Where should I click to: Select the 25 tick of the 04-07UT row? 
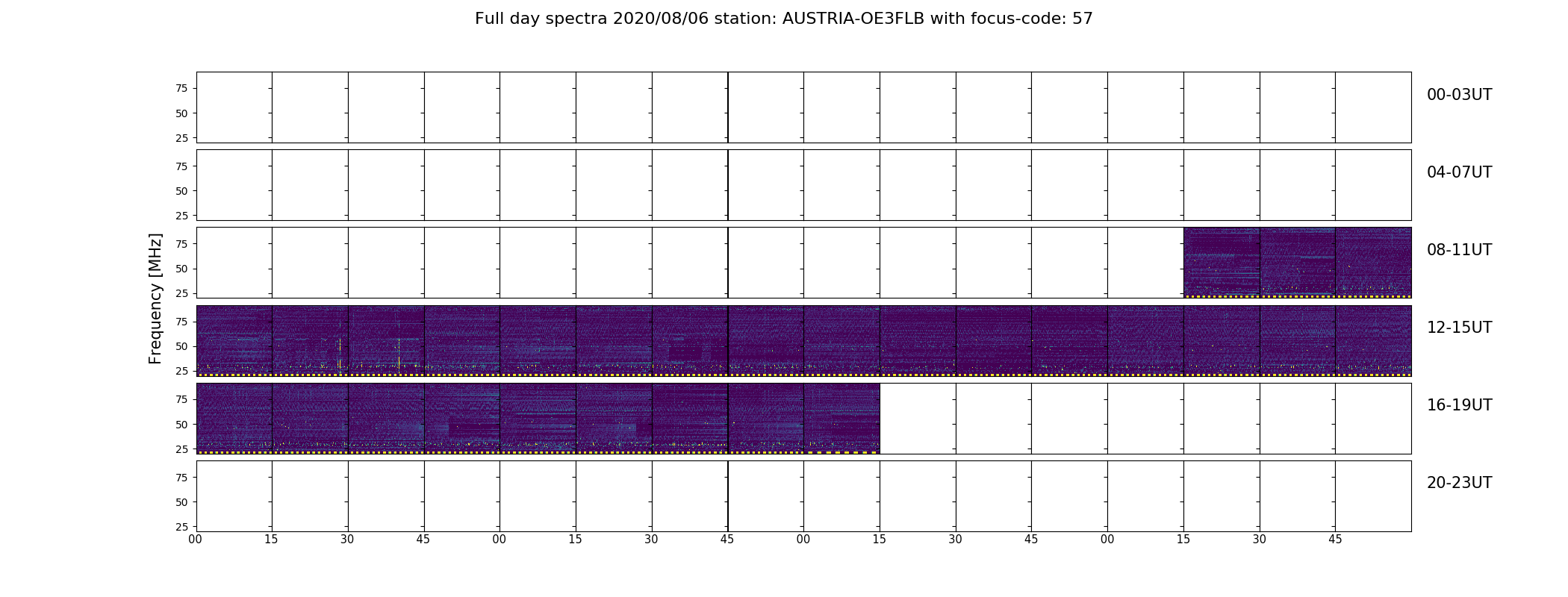pyautogui.click(x=181, y=216)
